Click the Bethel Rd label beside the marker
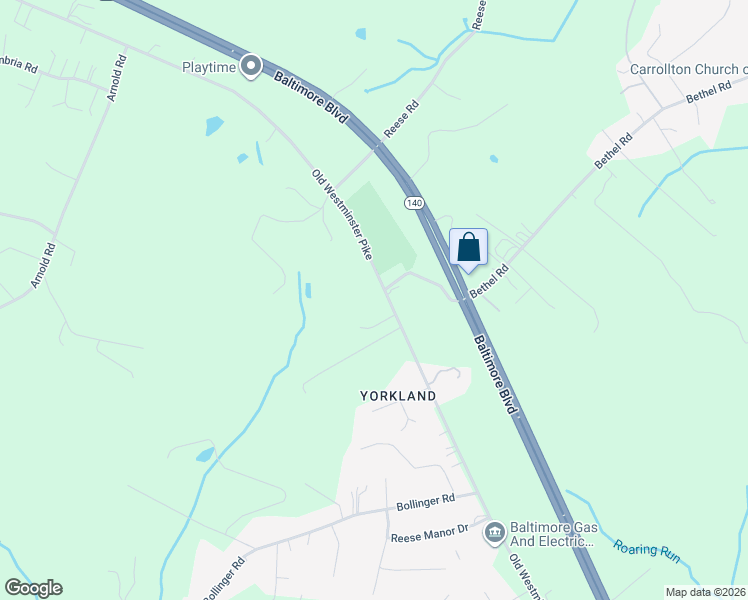This screenshot has height=600, width=748. (489, 281)
